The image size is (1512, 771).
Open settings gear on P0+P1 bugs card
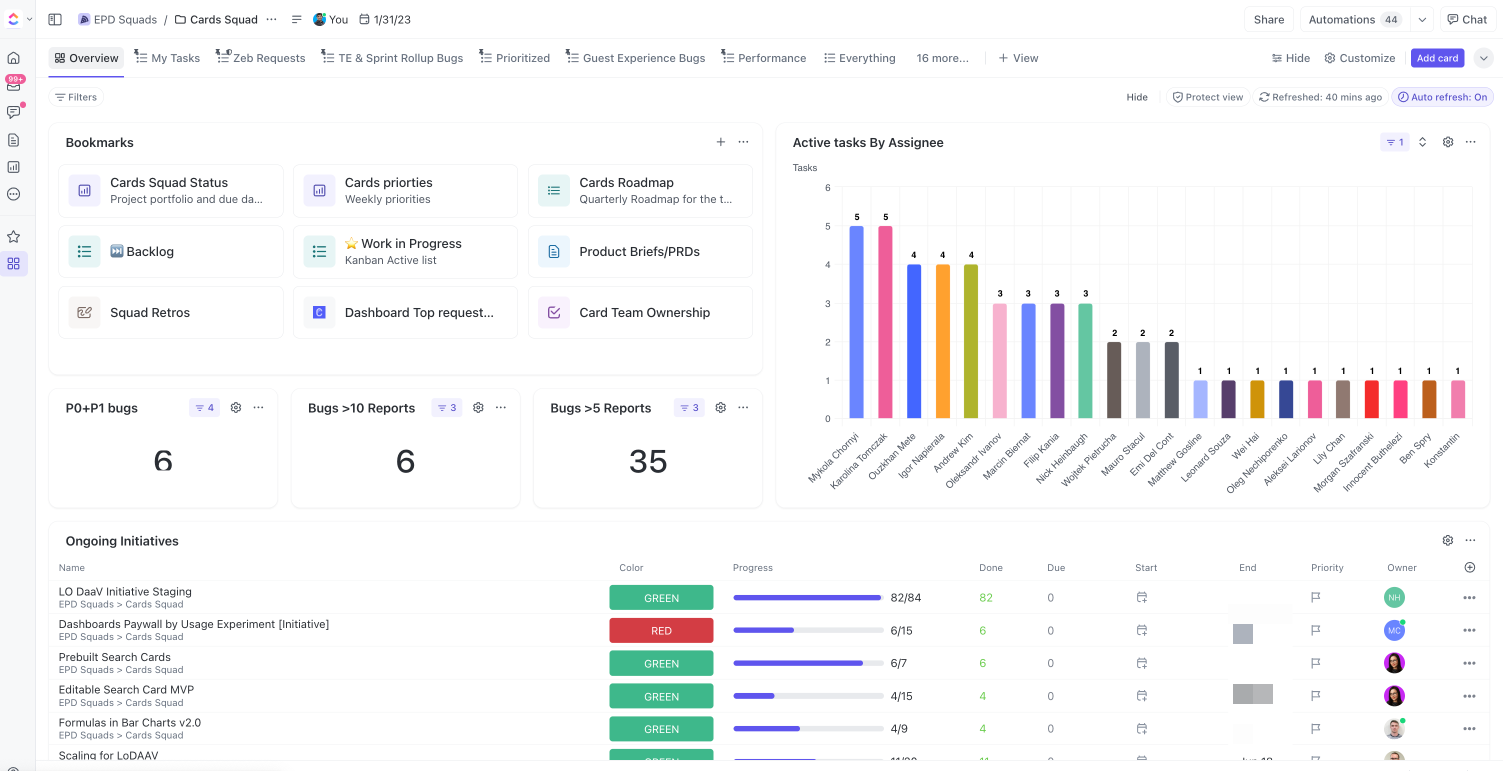[x=236, y=408]
